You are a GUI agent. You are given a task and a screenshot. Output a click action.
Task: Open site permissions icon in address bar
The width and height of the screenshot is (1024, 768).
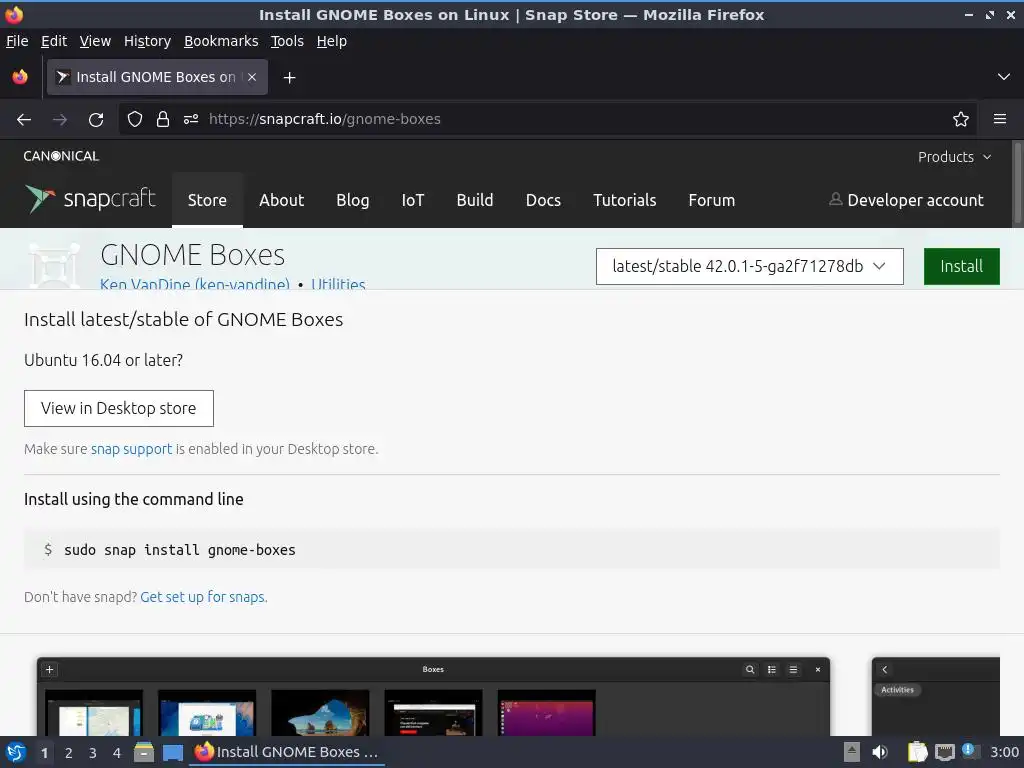coord(191,119)
